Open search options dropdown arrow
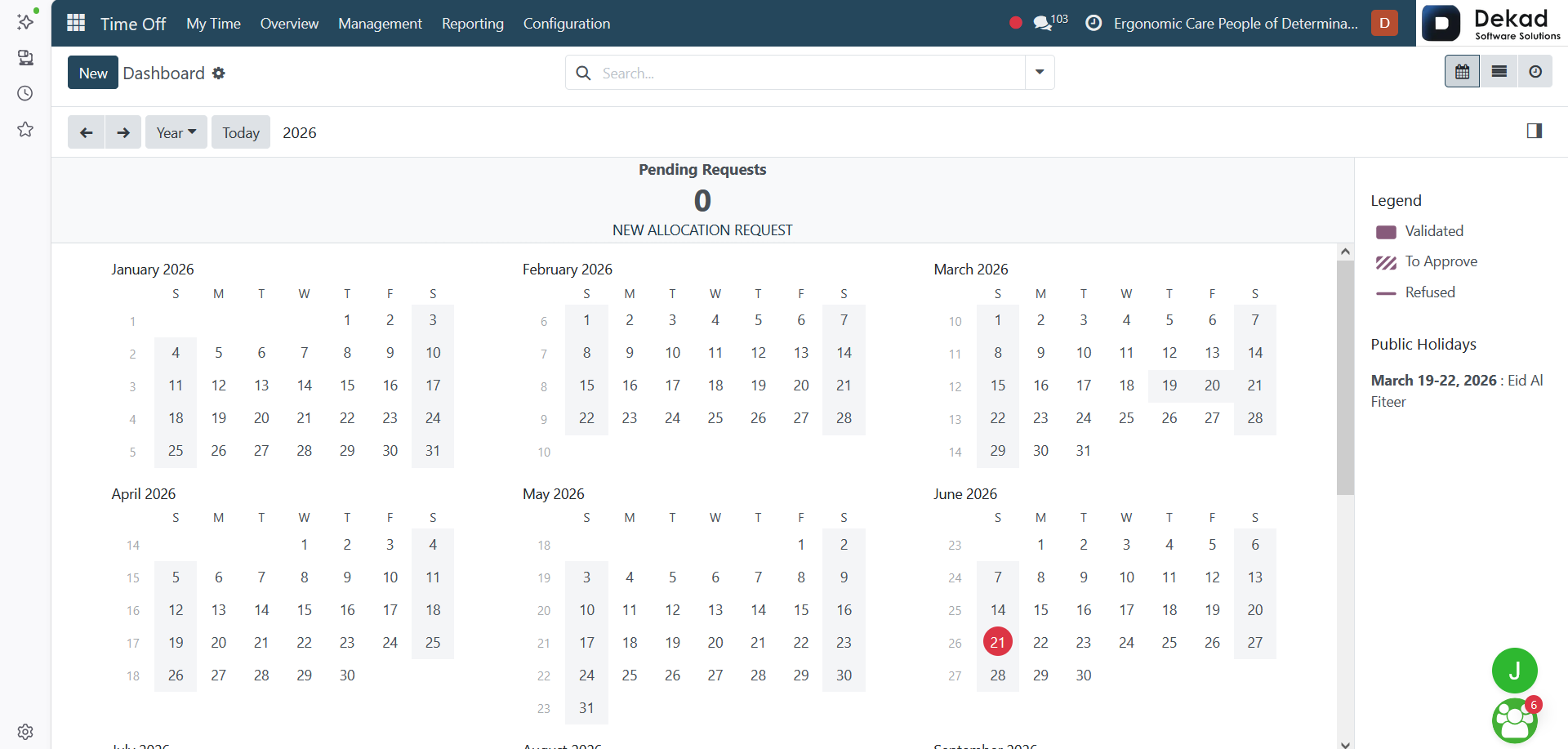This screenshot has width=1568, height=749. [x=1040, y=73]
